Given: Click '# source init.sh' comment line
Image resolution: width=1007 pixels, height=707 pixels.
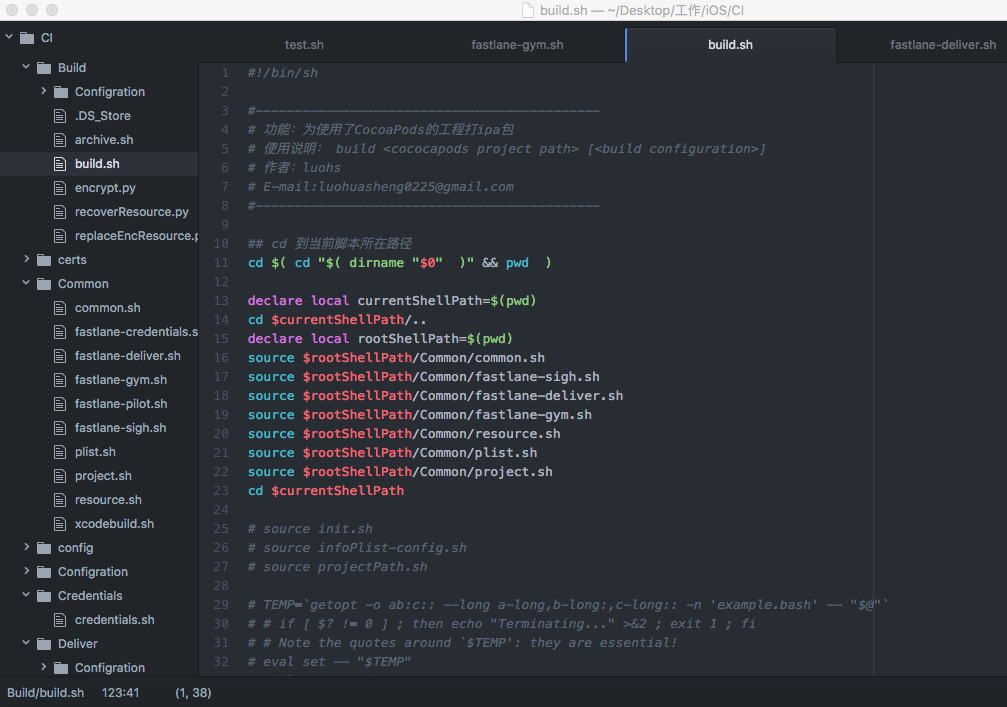Looking at the screenshot, I should point(310,528).
